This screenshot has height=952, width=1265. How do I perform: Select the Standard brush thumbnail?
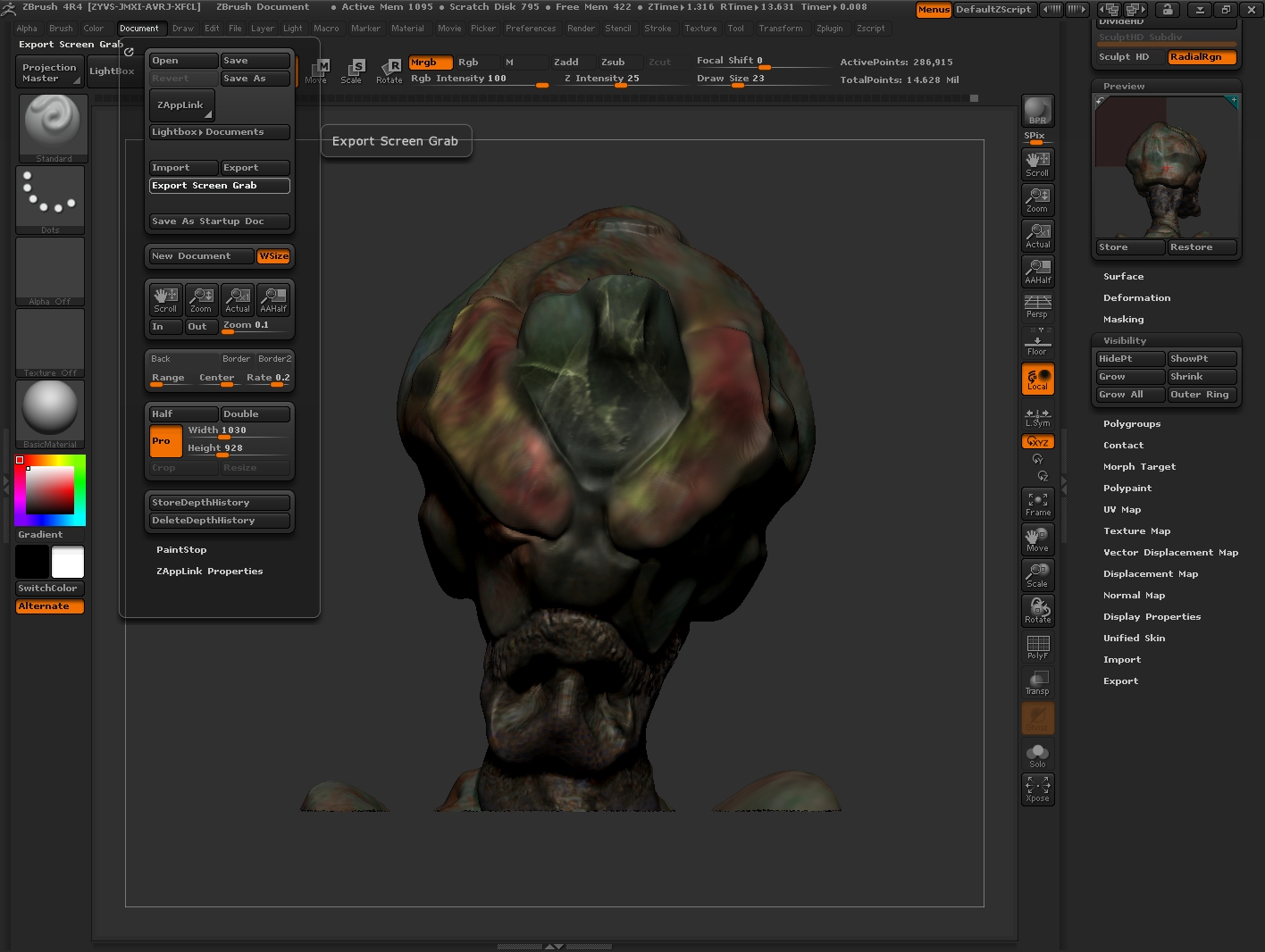tap(53, 129)
